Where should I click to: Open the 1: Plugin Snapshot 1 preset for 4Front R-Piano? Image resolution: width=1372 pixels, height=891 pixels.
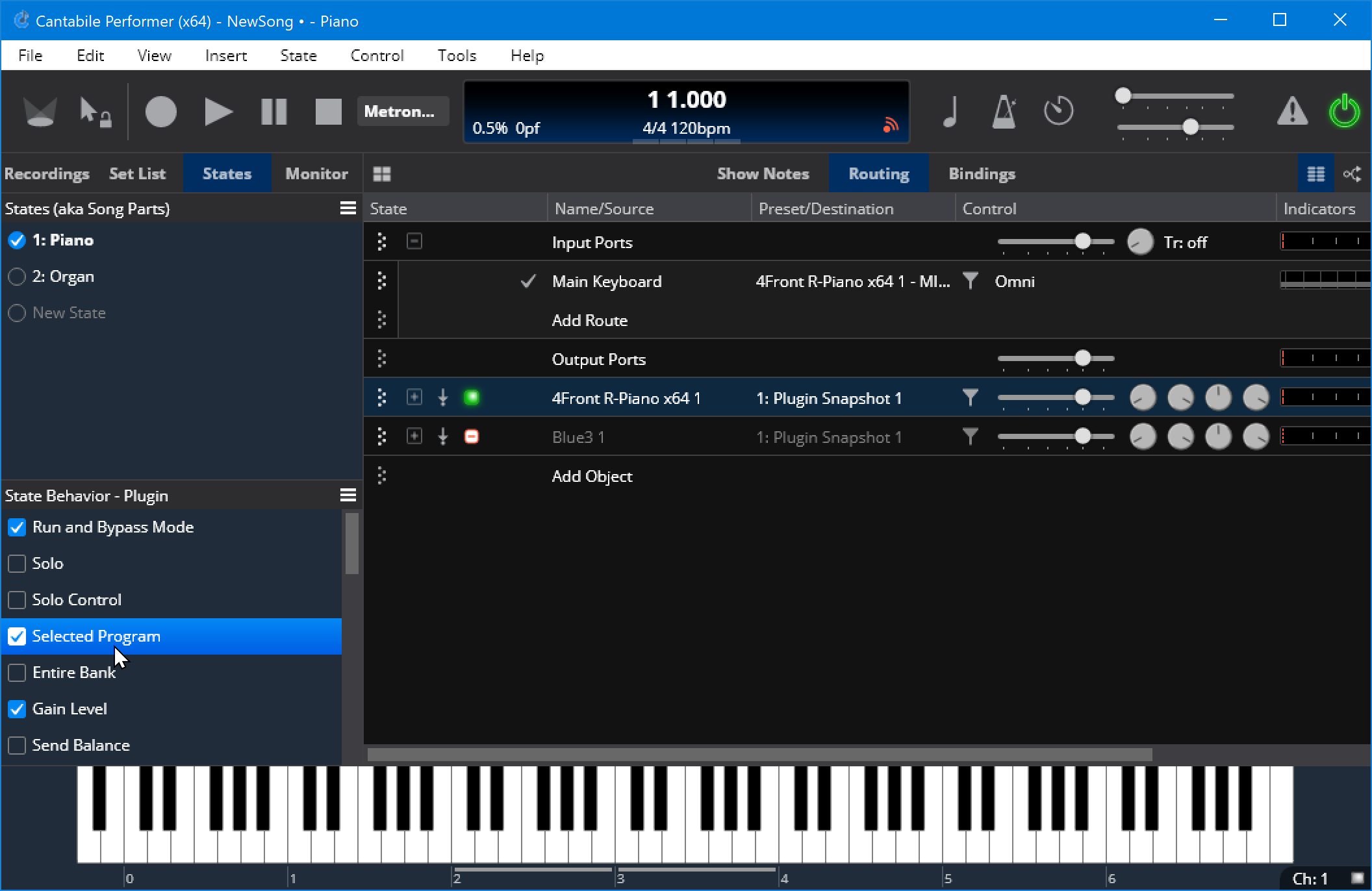[829, 398]
